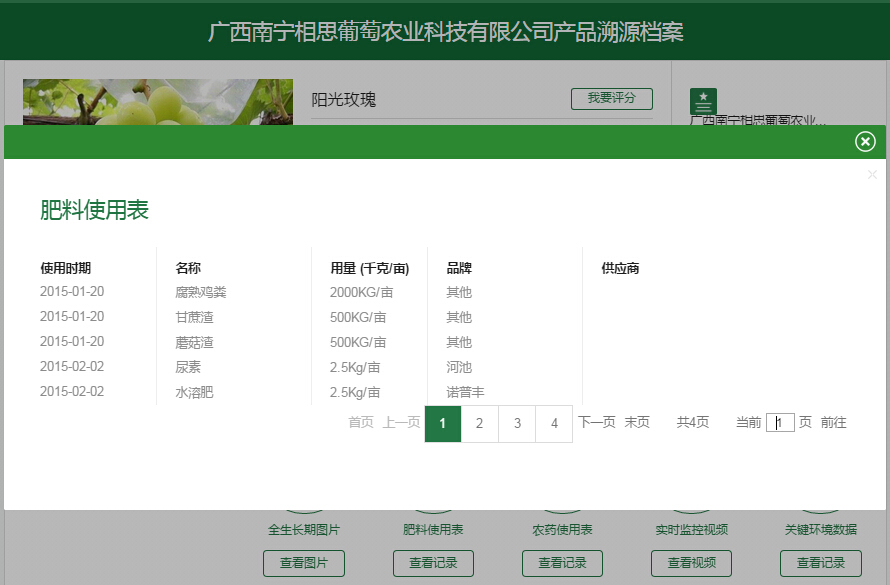The image size is (890, 585).
Task: Click 上一页 previous page link
Action: tap(401, 423)
